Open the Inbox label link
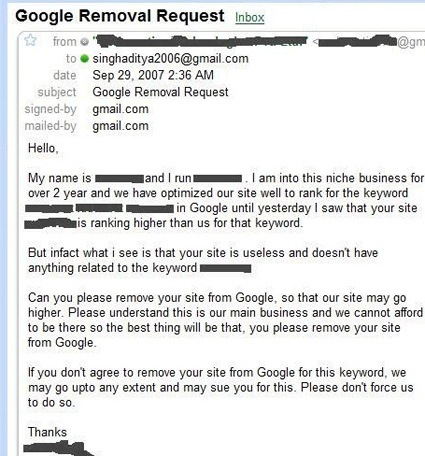Viewport: 425px width, 456px height. coord(250,17)
